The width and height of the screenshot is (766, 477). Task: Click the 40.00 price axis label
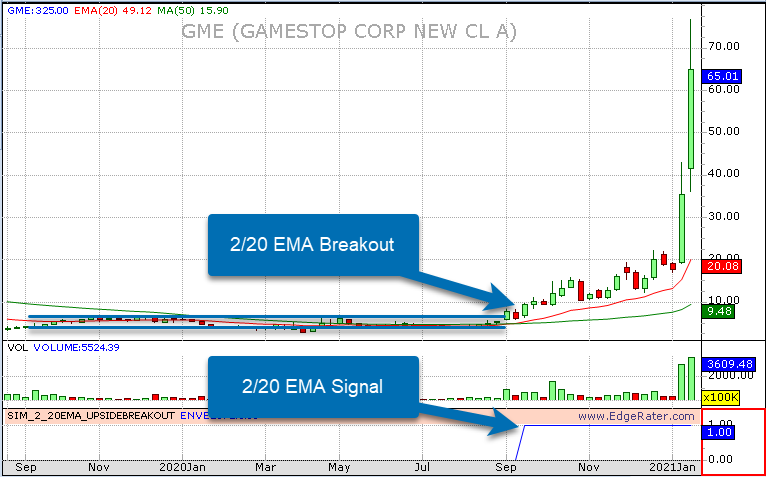point(723,173)
